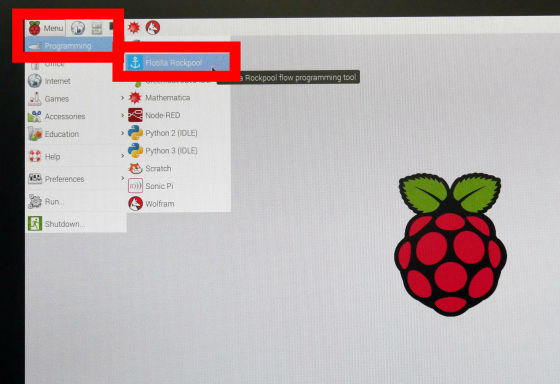Launch Node-RED from the submenu
The height and width of the screenshot is (384, 560).
pyautogui.click(x=178, y=115)
